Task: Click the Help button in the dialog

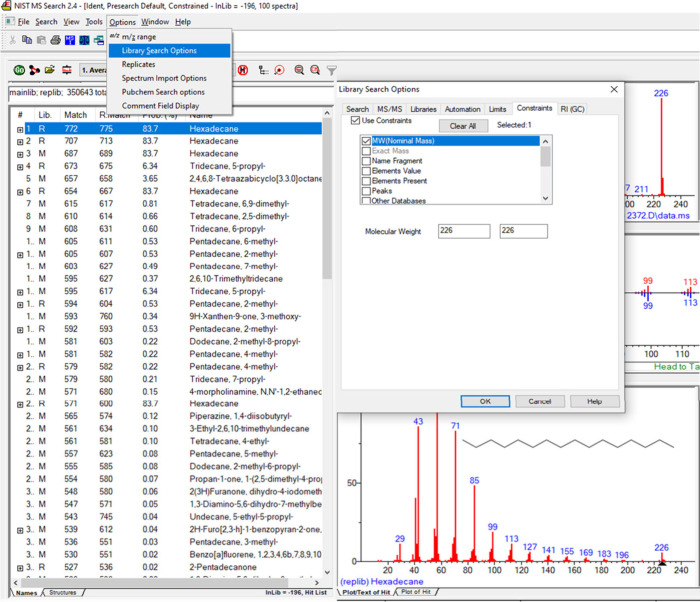Action: click(x=594, y=401)
